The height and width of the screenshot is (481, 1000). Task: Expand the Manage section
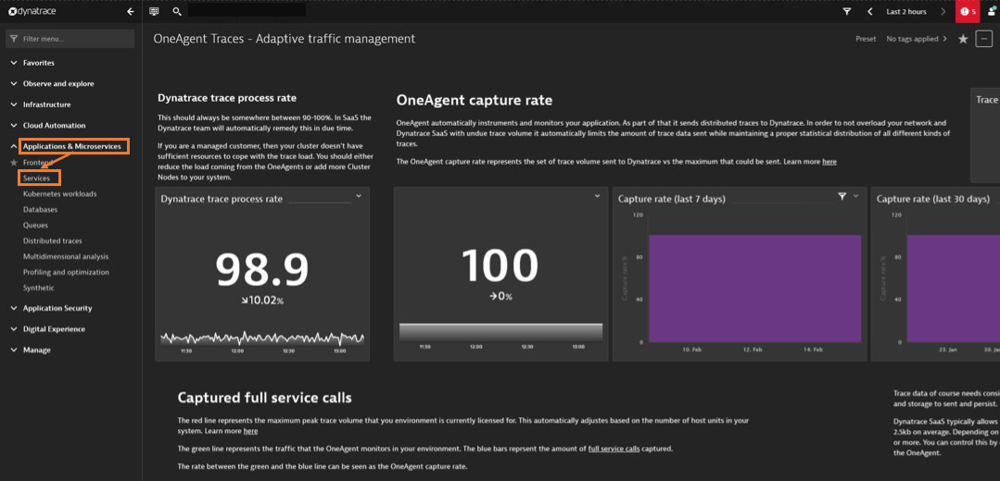(31, 350)
